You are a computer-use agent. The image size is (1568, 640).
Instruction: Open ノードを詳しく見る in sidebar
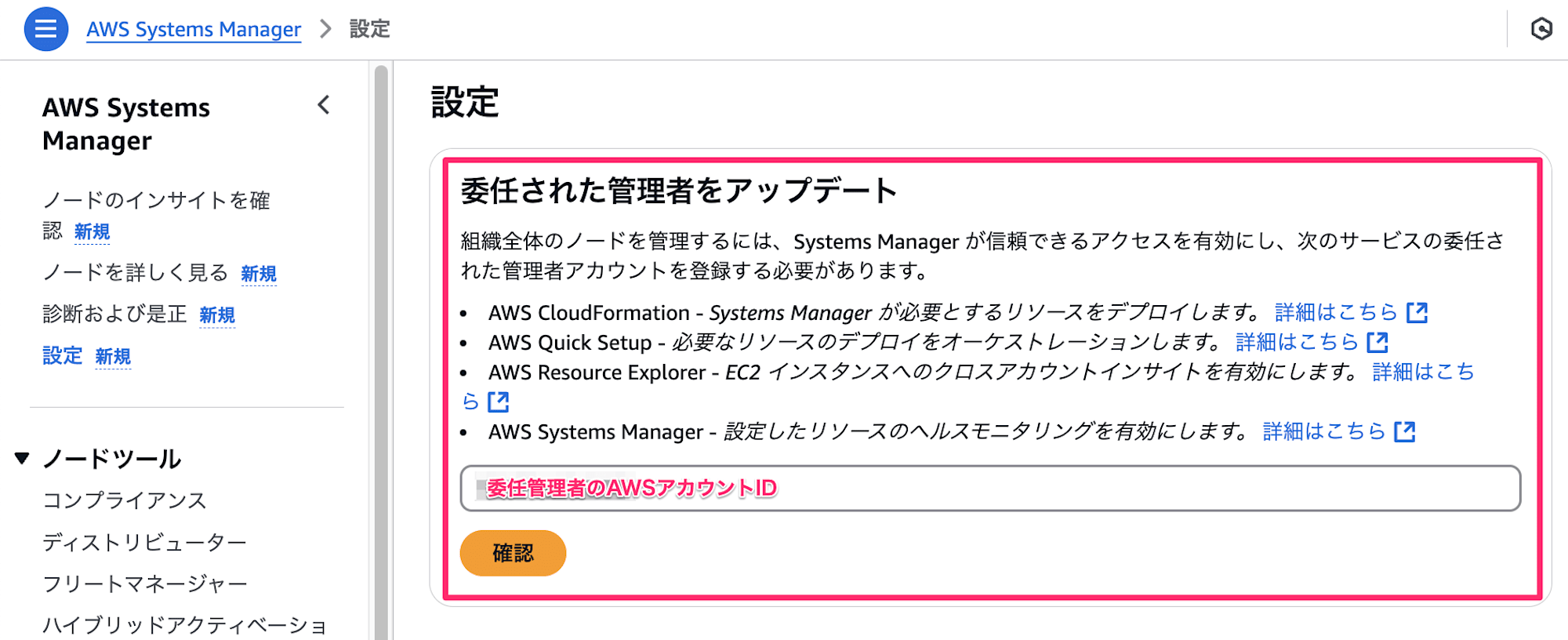[x=135, y=272]
